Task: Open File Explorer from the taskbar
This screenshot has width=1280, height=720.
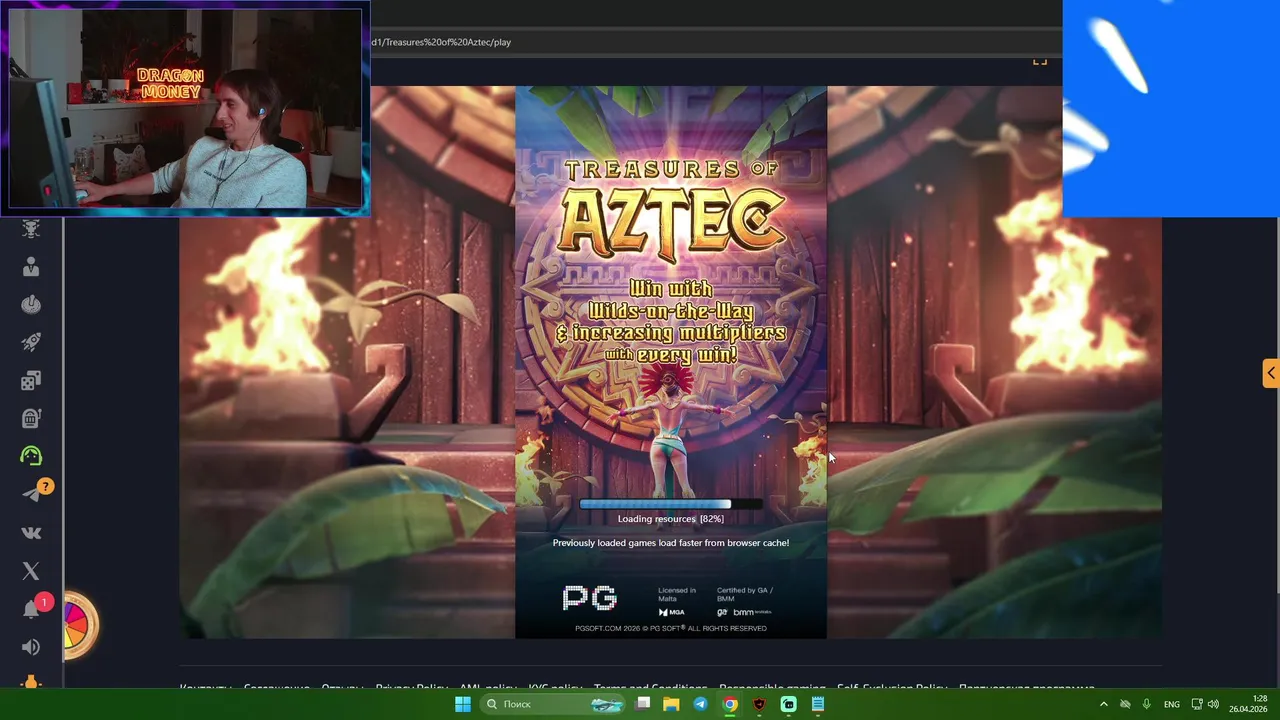Action: (671, 704)
